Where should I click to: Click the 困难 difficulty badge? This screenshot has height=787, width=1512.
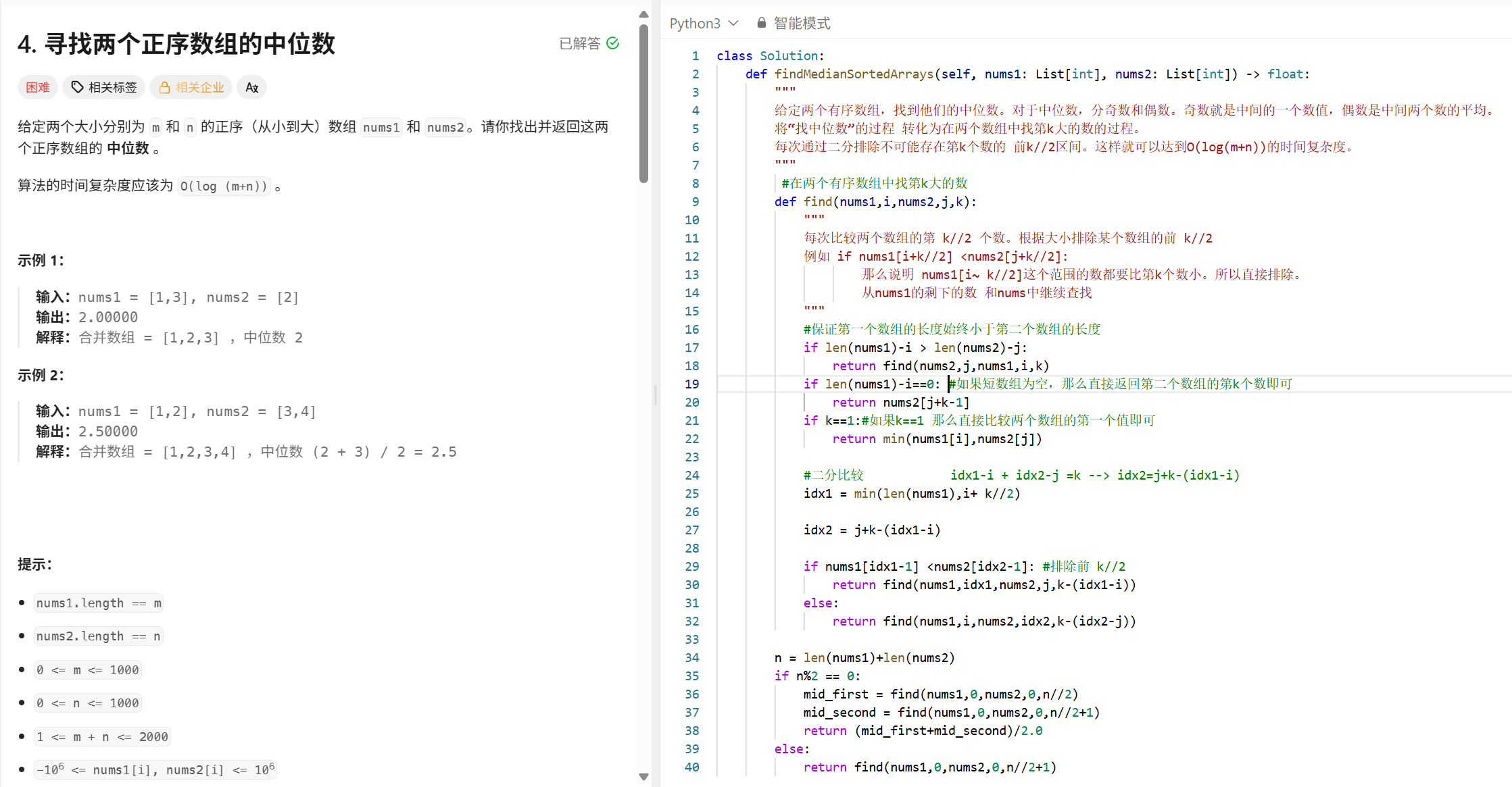click(38, 87)
